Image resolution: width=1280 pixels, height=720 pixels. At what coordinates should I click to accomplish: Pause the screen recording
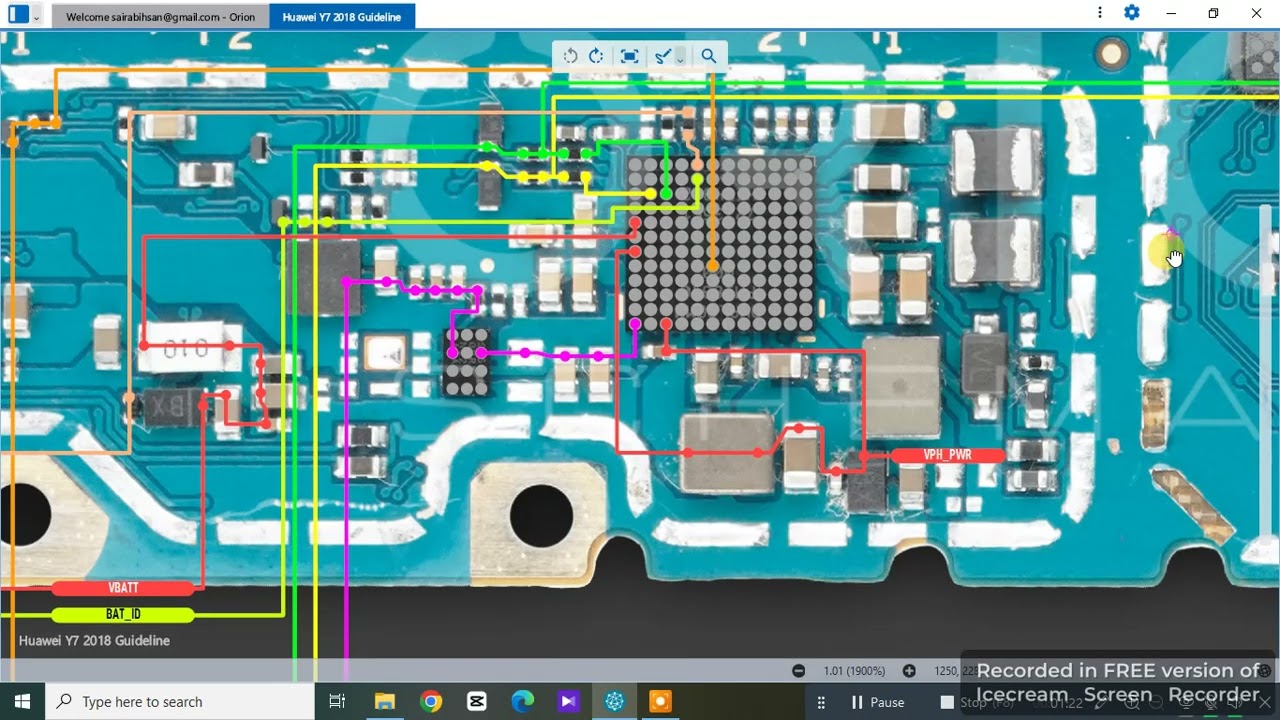[877, 702]
